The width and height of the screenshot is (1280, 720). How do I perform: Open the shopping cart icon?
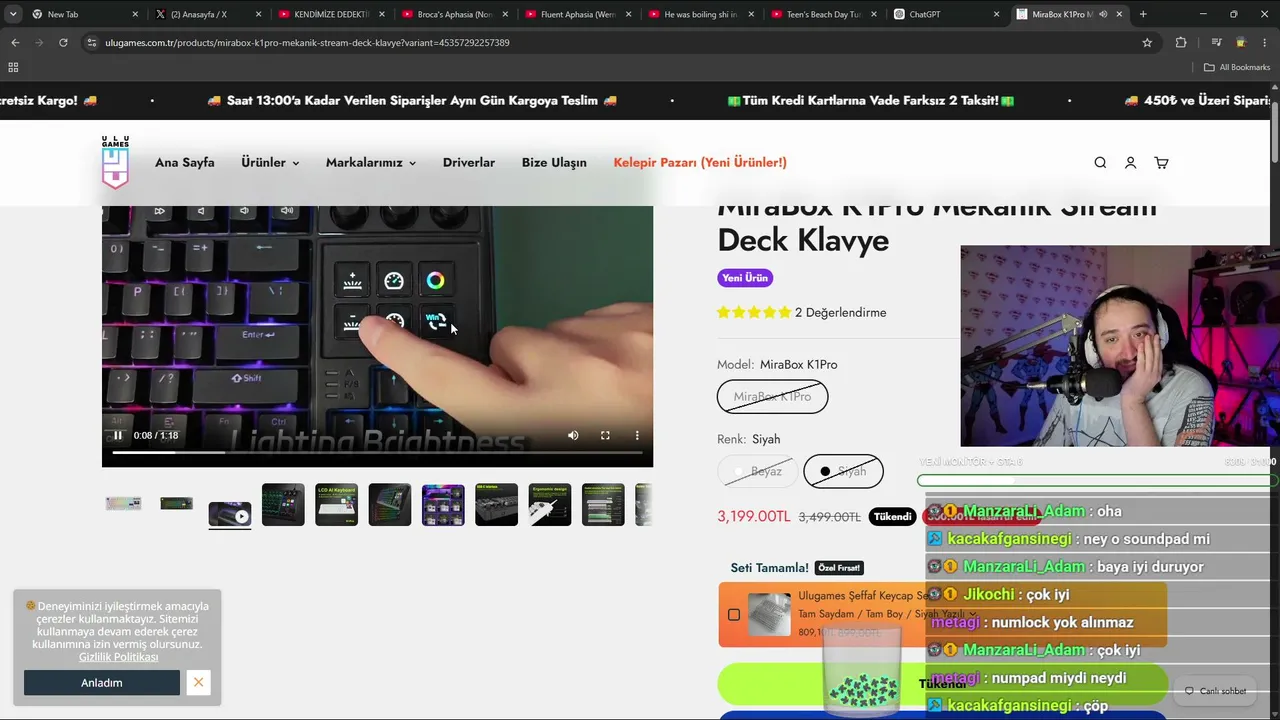pos(1161,163)
